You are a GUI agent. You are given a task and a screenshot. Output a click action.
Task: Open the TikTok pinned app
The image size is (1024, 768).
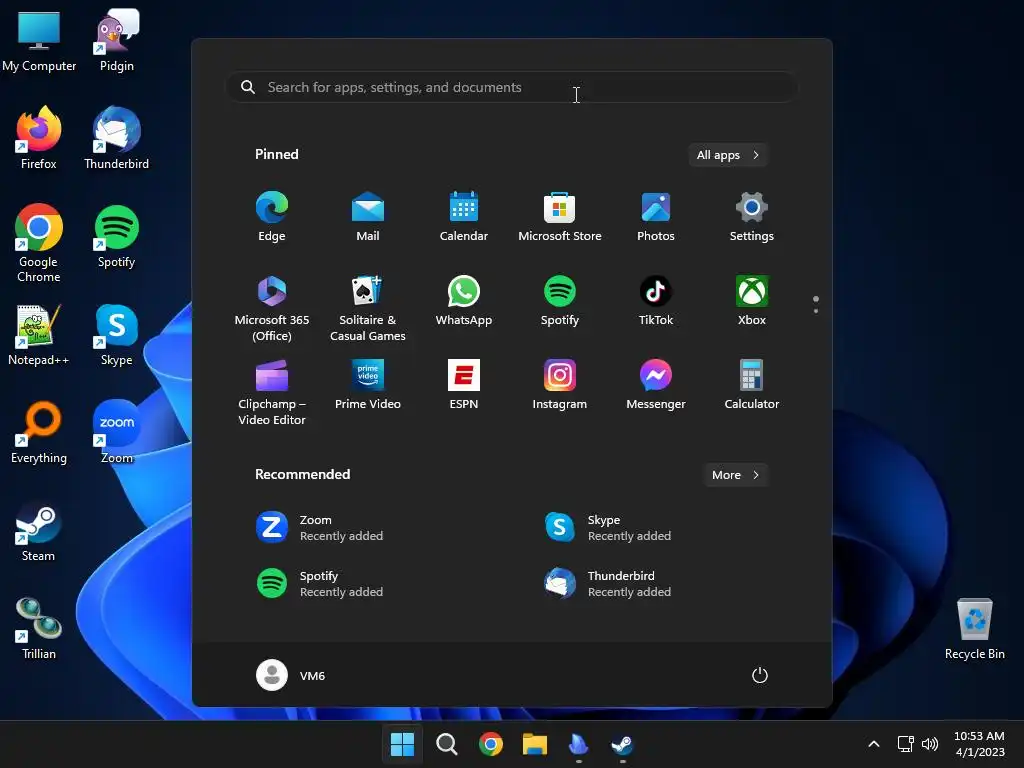656,301
